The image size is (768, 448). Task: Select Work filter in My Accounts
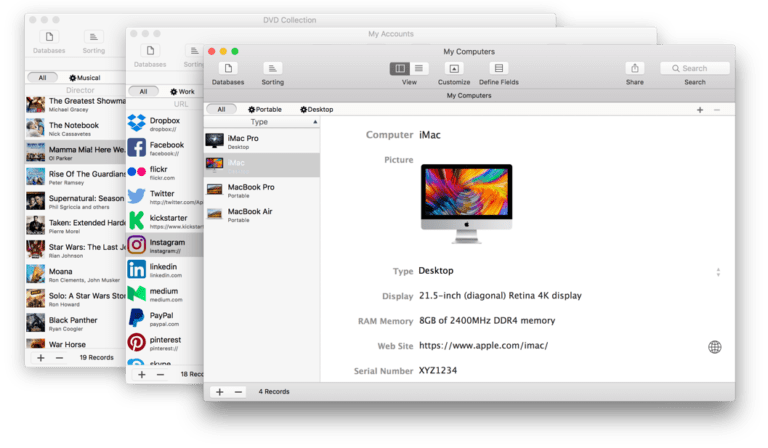coord(182,92)
